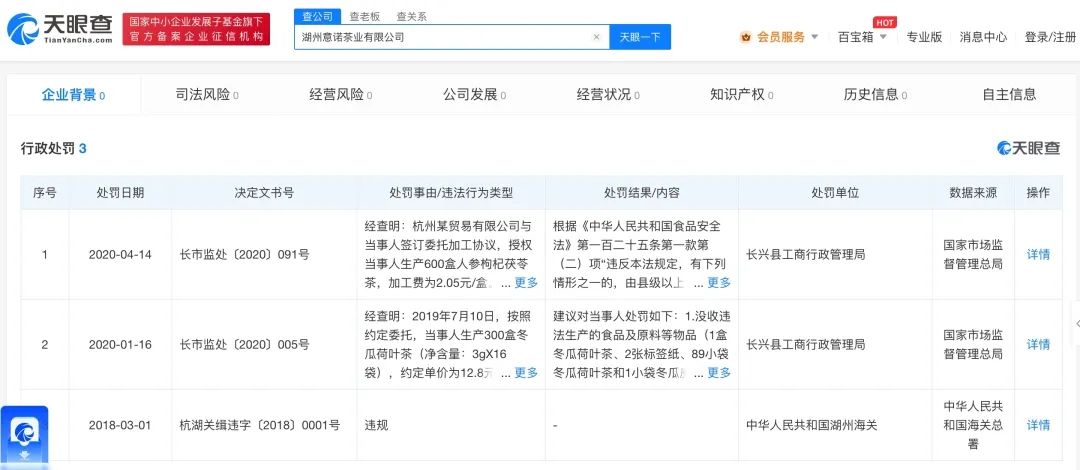Click the 天眼查 watermark logo above table
The image size is (1080, 470).
point(1028,148)
